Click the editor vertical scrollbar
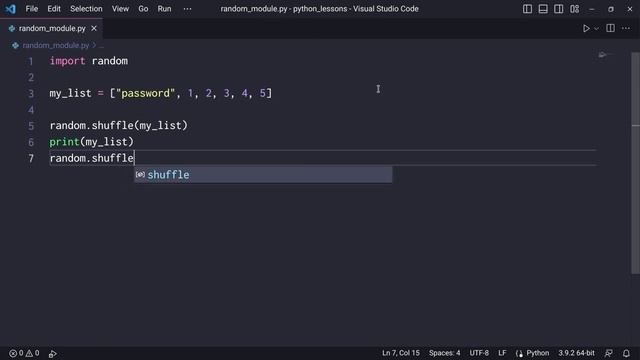 click(x=636, y=163)
